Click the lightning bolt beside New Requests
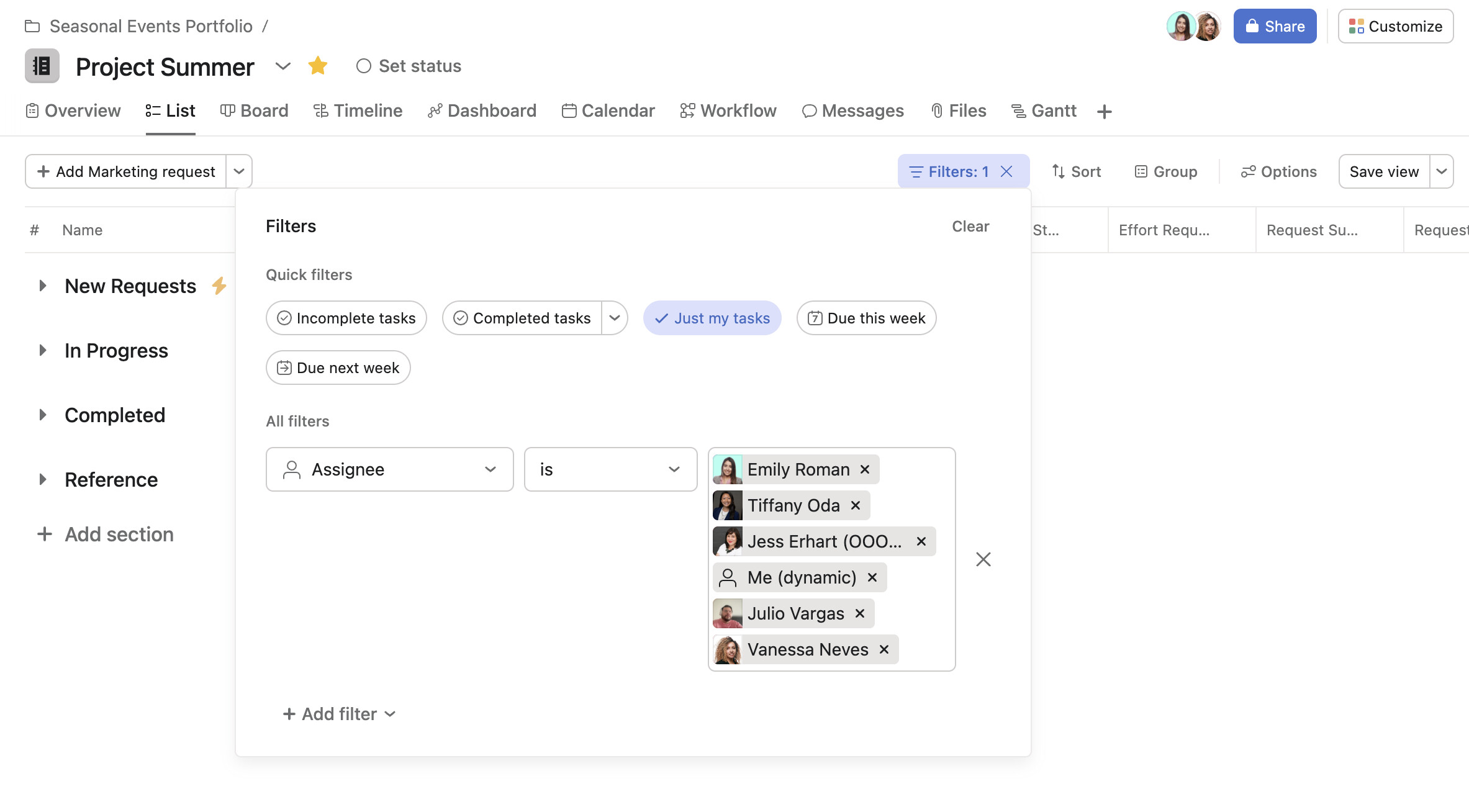 tap(219, 286)
